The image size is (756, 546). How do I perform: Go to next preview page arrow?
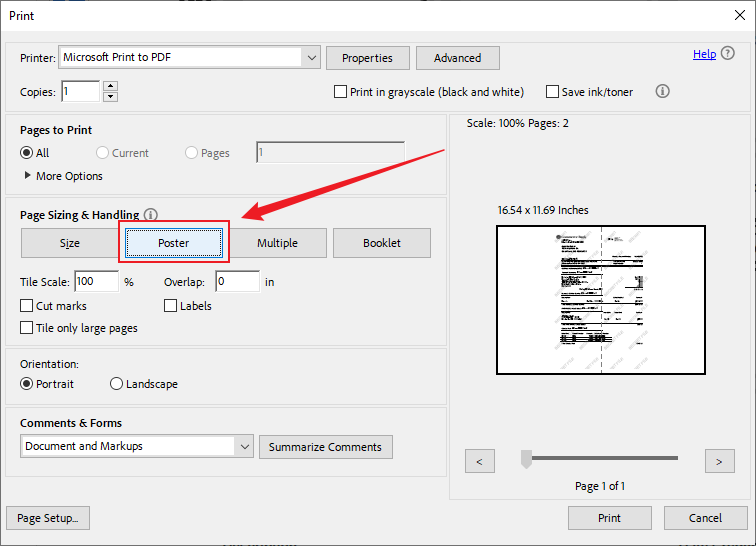click(719, 461)
